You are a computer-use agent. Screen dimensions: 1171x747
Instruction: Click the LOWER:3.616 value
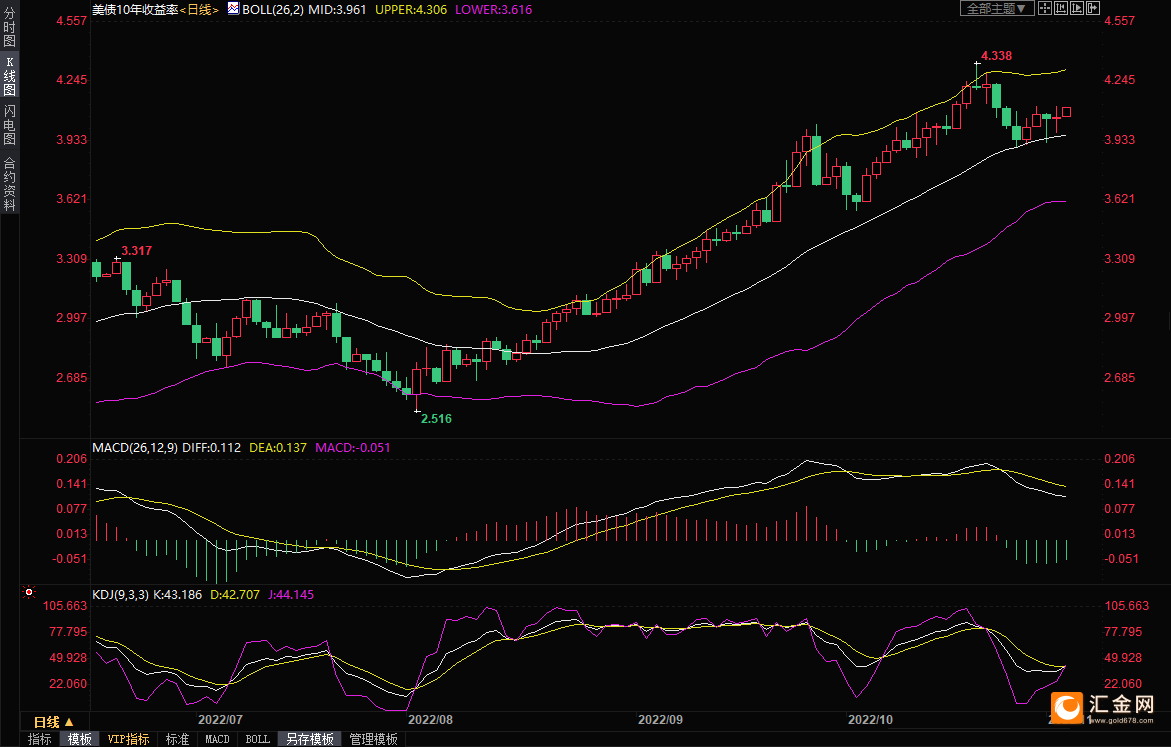tap(494, 10)
